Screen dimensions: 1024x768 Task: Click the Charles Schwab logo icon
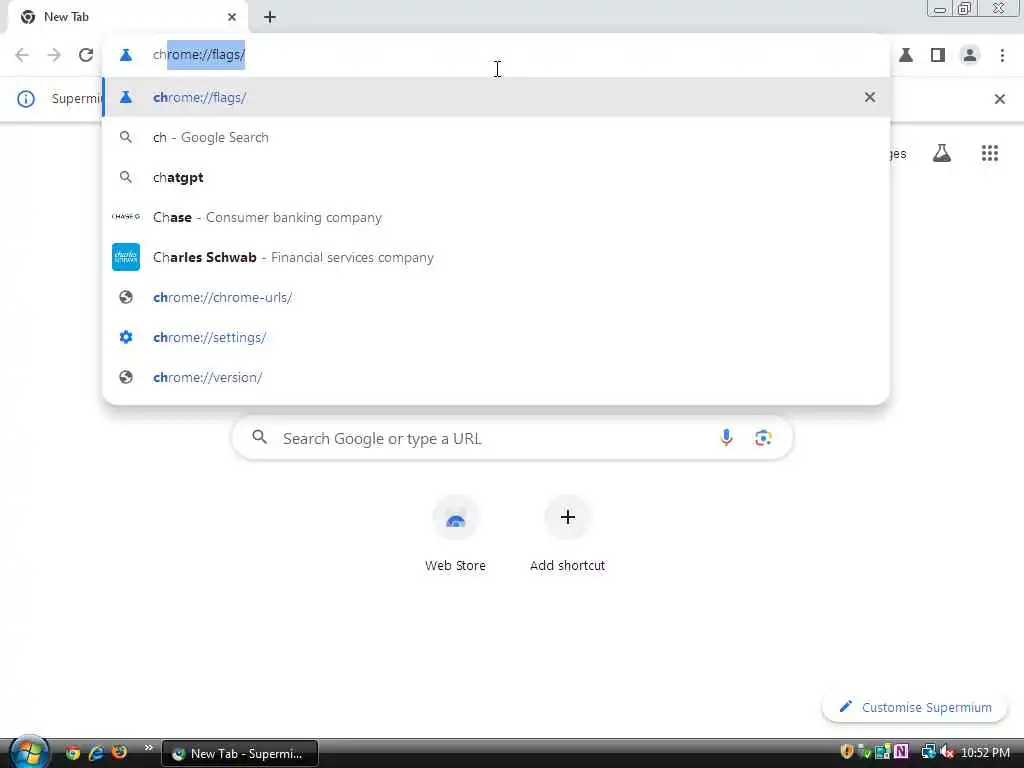click(x=126, y=257)
